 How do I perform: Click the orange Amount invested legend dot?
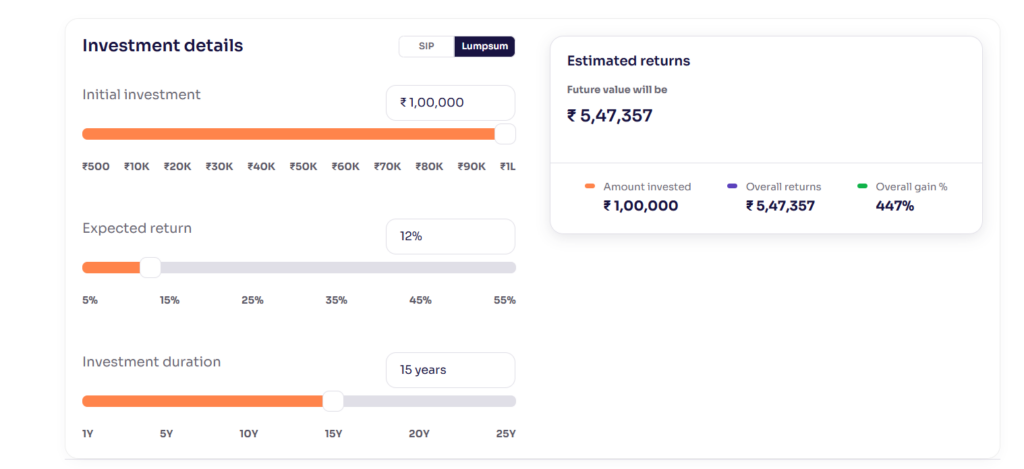(x=590, y=187)
